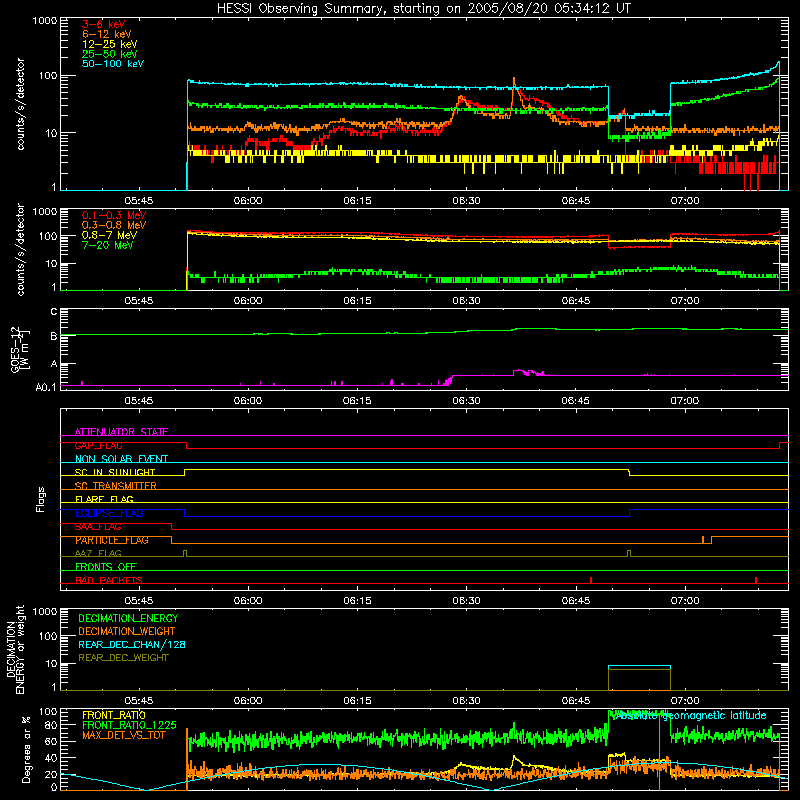Click the 05:45 tick label under the Flags panel
This screenshot has height=800, width=800.
pos(139,601)
